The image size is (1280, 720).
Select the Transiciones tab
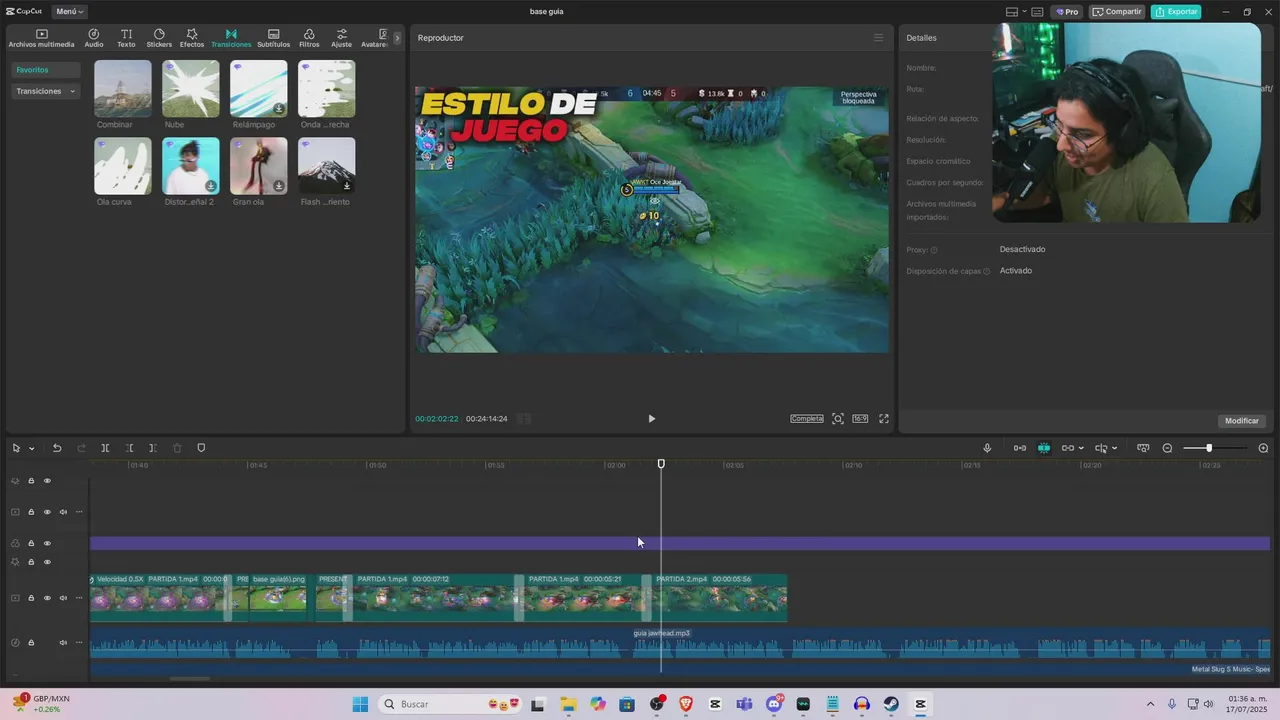coord(231,38)
